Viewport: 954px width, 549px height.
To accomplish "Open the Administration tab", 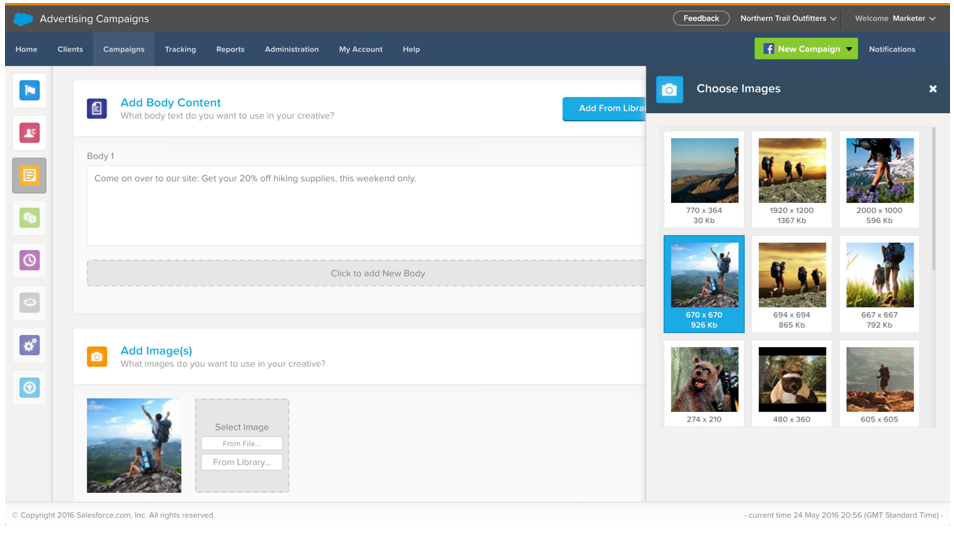I will [291, 49].
